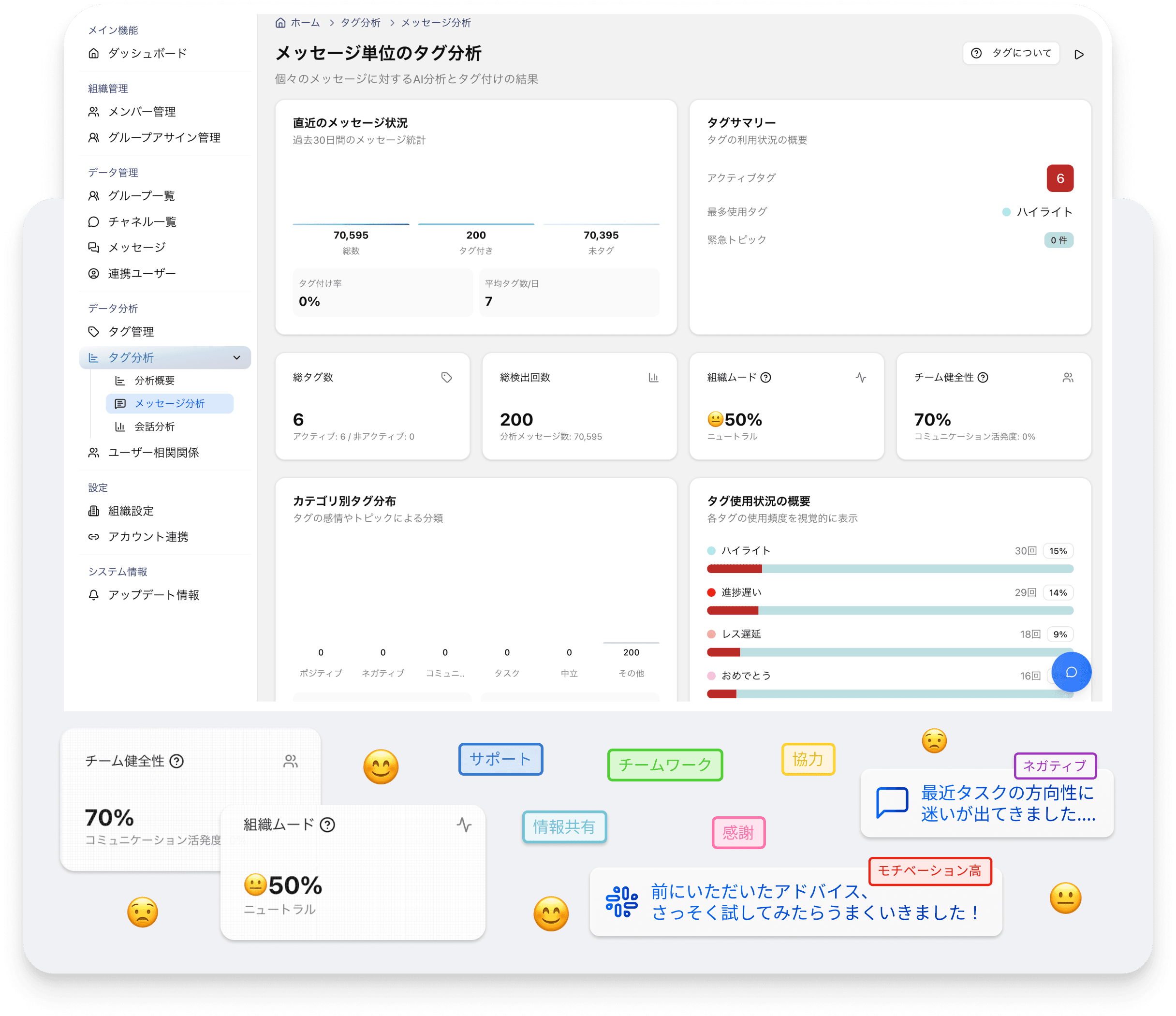Click the bell icon for アップデート情報
The image size is (1176, 1016).
tap(94, 595)
